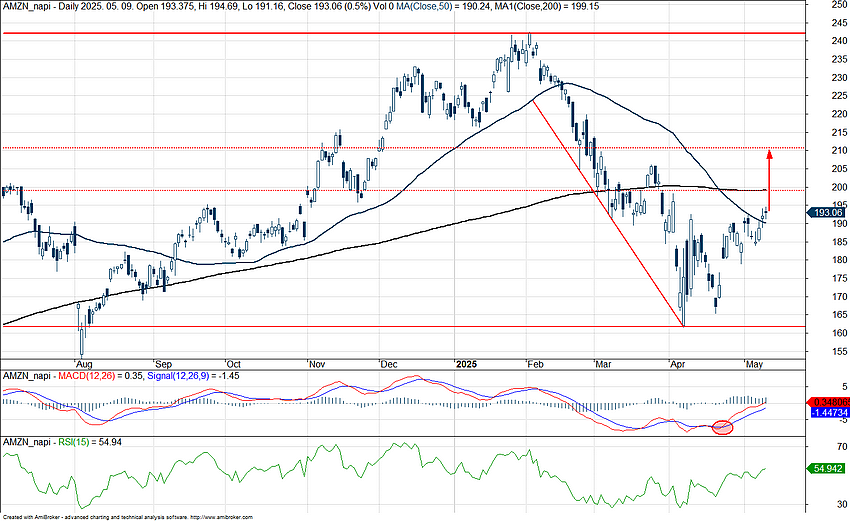Click the blue -1.44734 signal value tag
Image resolution: width=850 pixels, height=521 pixels.
pos(830,413)
